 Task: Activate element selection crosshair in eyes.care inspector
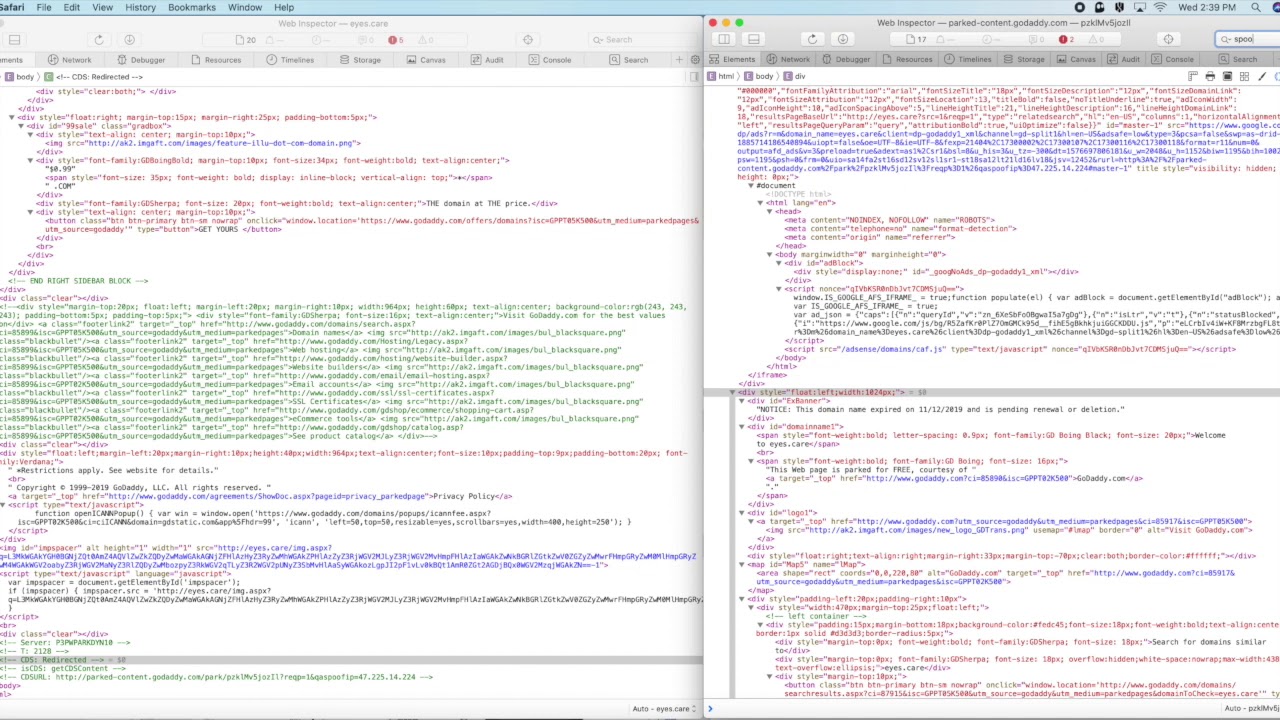(x=528, y=40)
